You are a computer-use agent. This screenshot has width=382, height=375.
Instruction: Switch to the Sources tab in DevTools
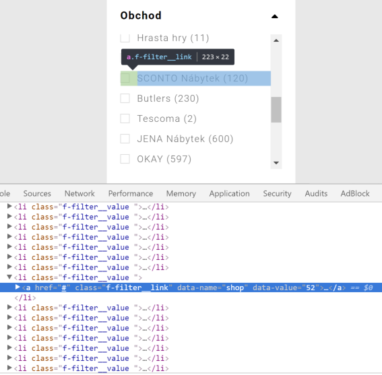(37, 194)
